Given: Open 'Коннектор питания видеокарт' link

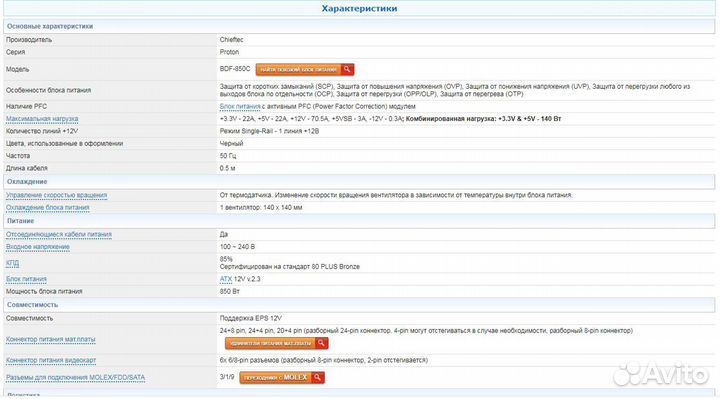Looking at the screenshot, I should coord(51,360).
